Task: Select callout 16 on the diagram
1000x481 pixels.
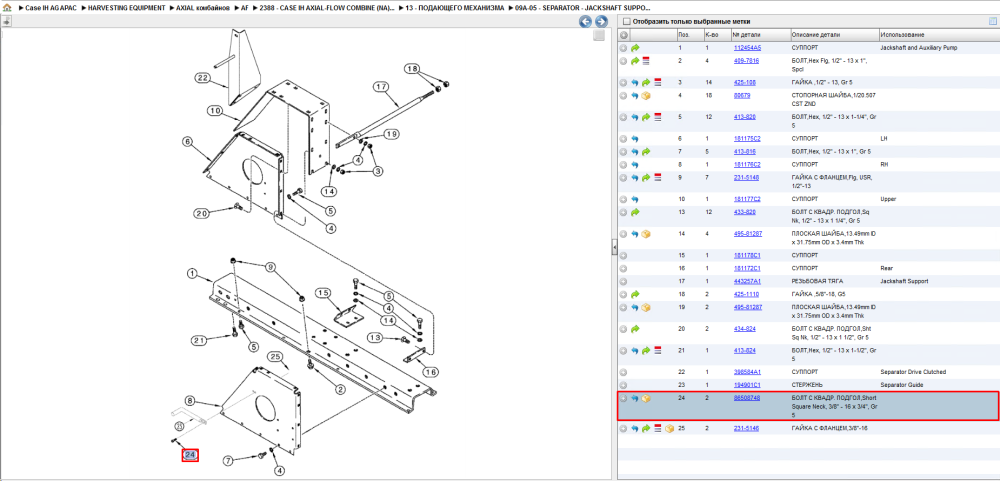Action: tap(431, 372)
